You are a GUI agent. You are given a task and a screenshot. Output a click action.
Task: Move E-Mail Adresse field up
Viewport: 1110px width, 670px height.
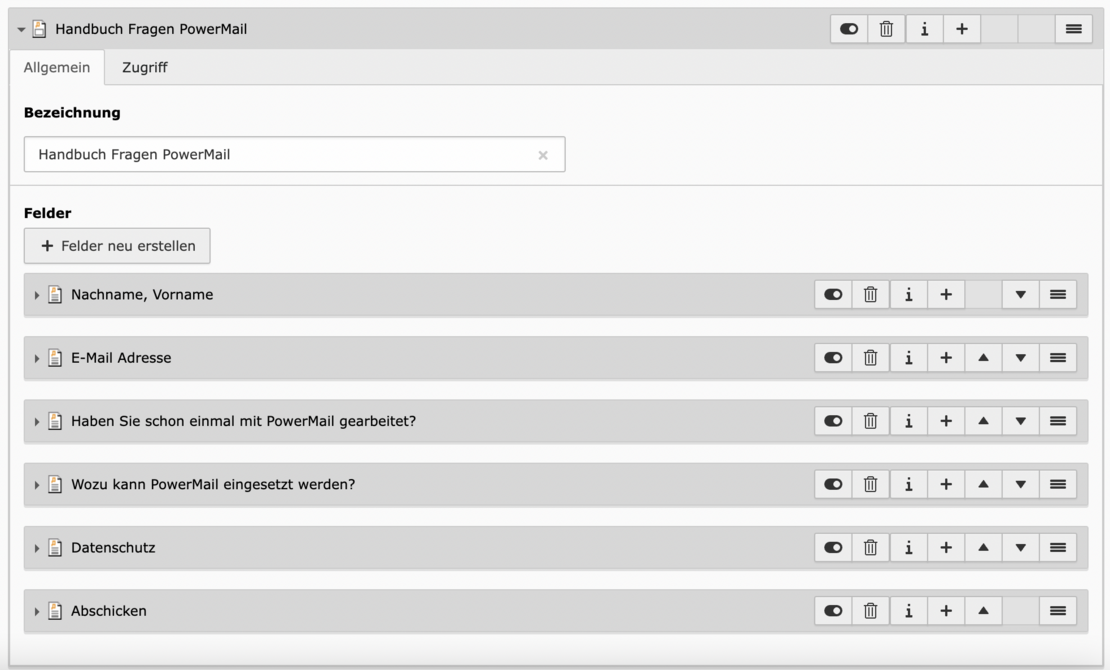pyautogui.click(x=983, y=358)
